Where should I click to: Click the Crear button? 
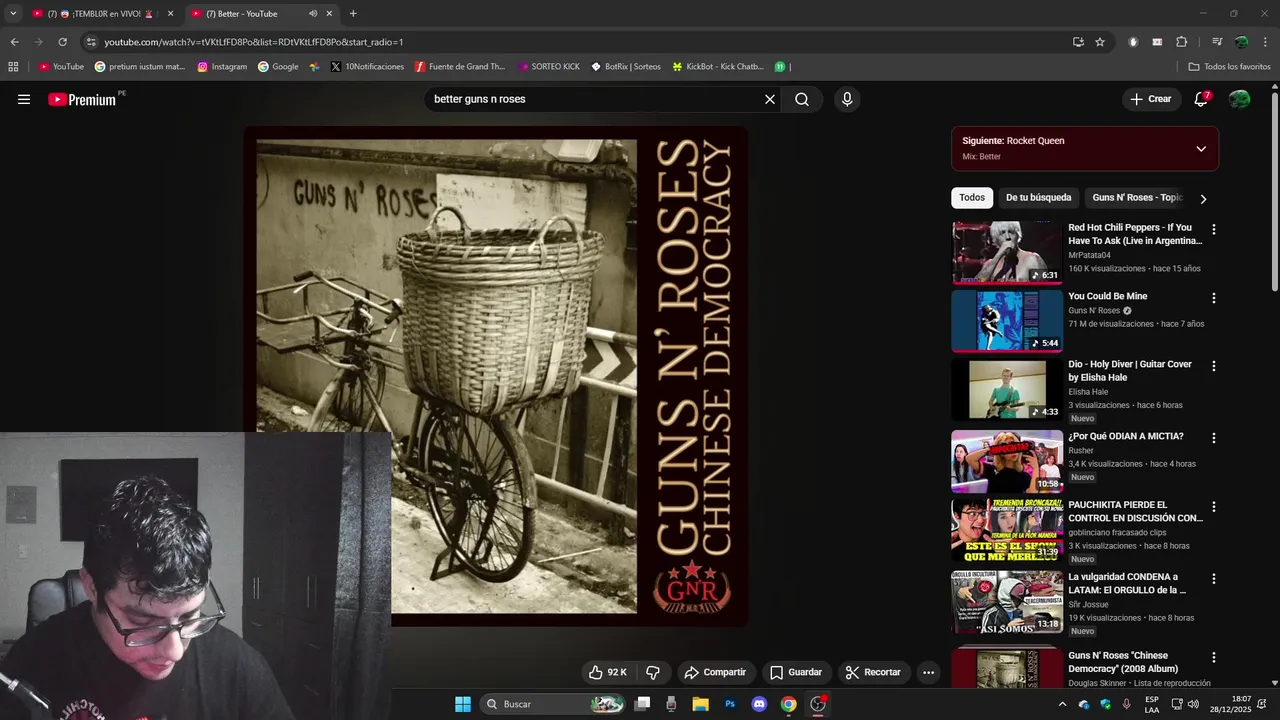pyautogui.click(x=1150, y=99)
